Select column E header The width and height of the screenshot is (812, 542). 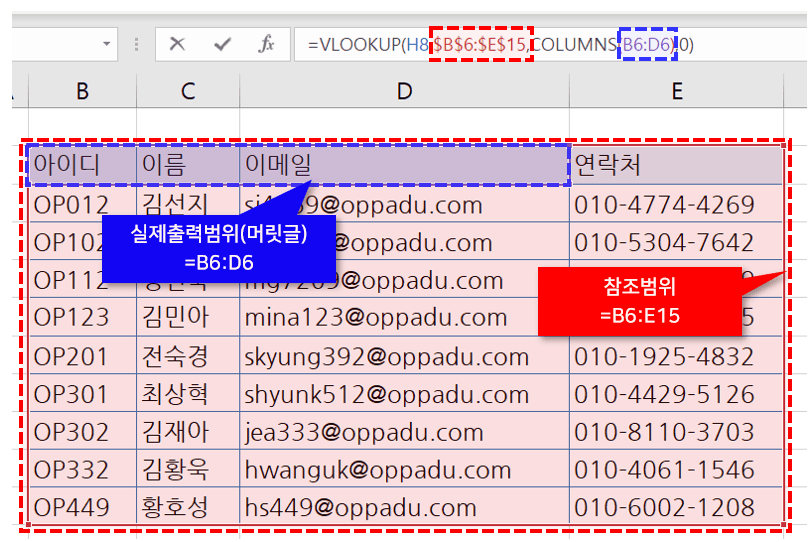(x=676, y=91)
